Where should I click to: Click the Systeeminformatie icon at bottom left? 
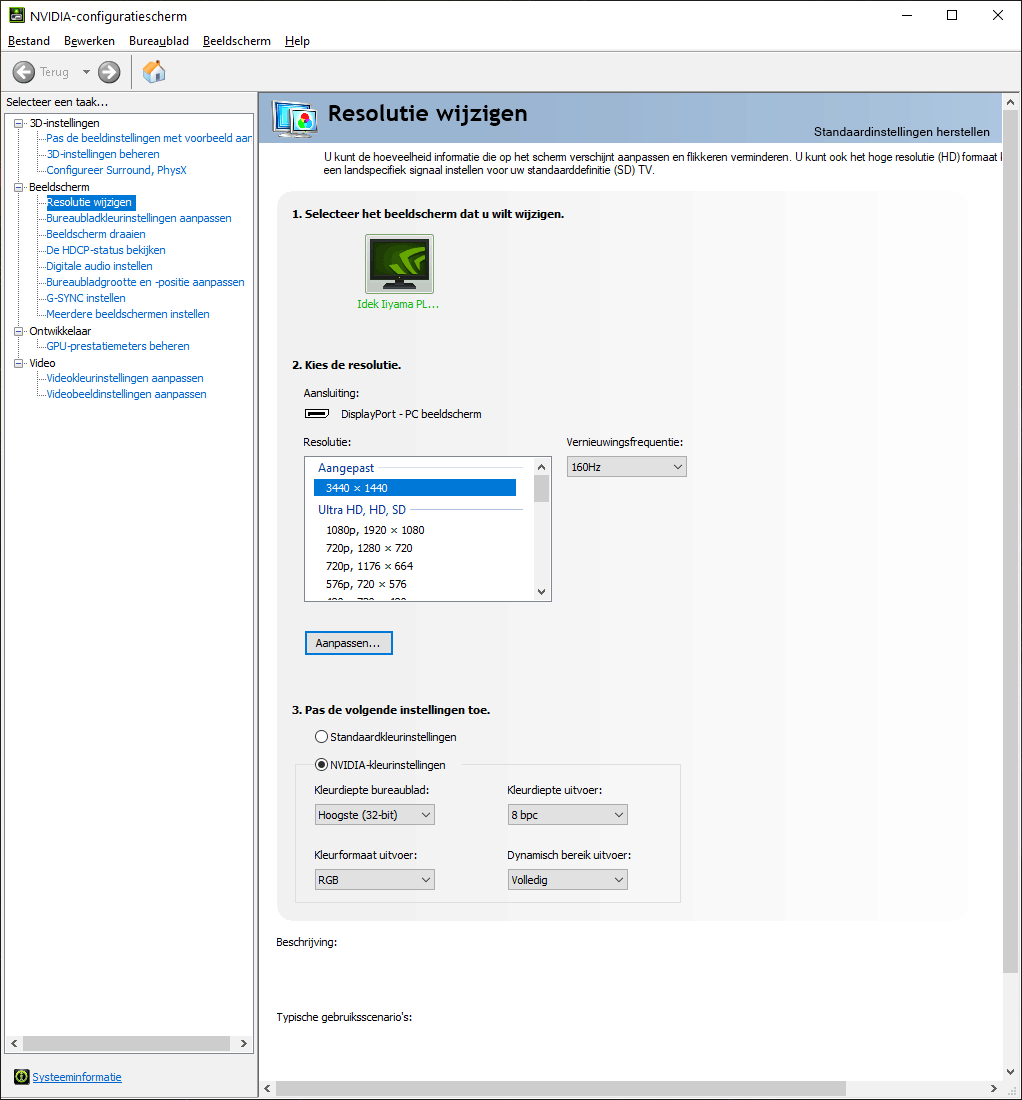[22, 1077]
